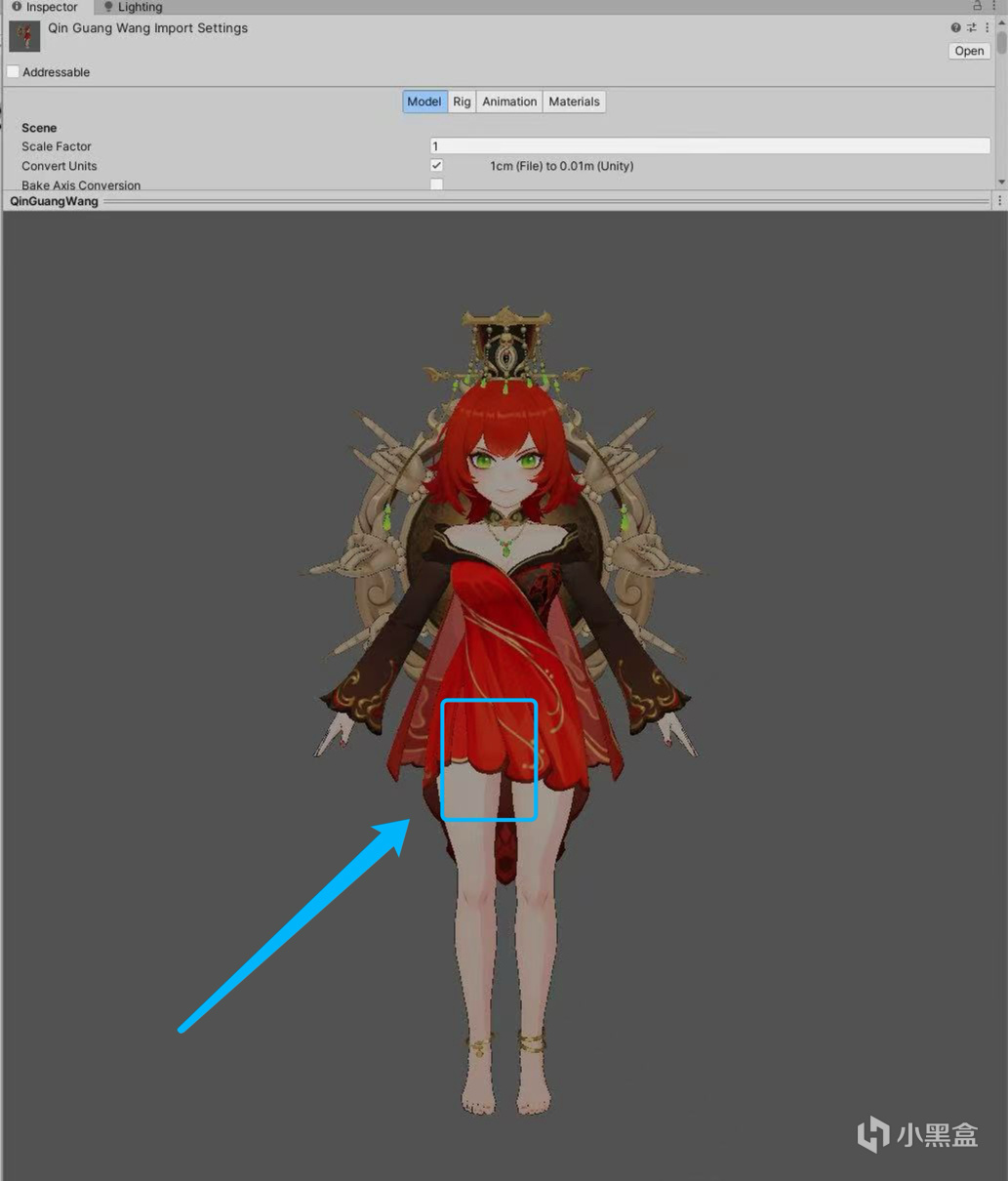Open the importer settings three-dot menu
This screenshot has width=1008, height=1181.
pyautogui.click(x=987, y=28)
